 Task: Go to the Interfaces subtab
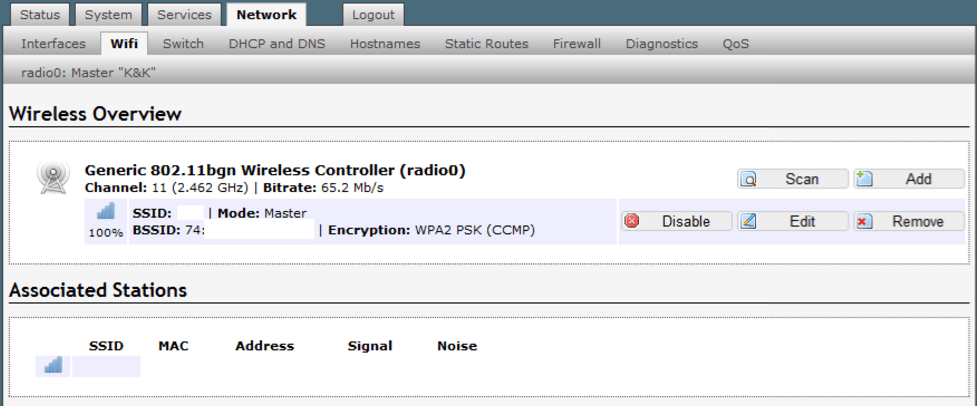tap(53, 44)
